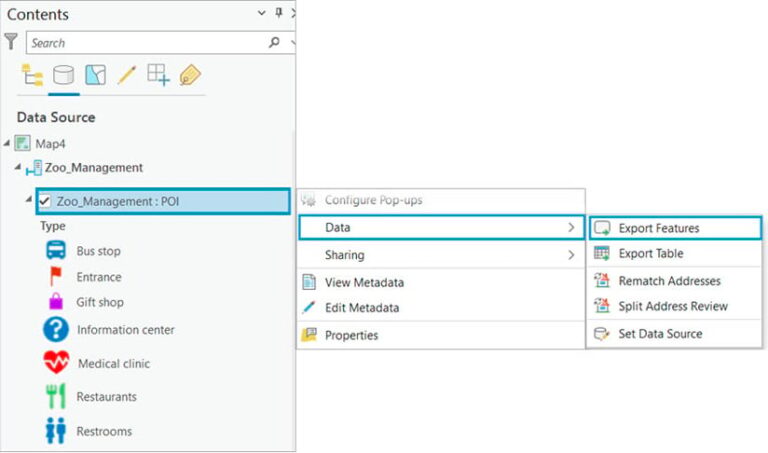Click the Export Table icon
This screenshot has width=768, height=453.
pyautogui.click(x=602, y=253)
